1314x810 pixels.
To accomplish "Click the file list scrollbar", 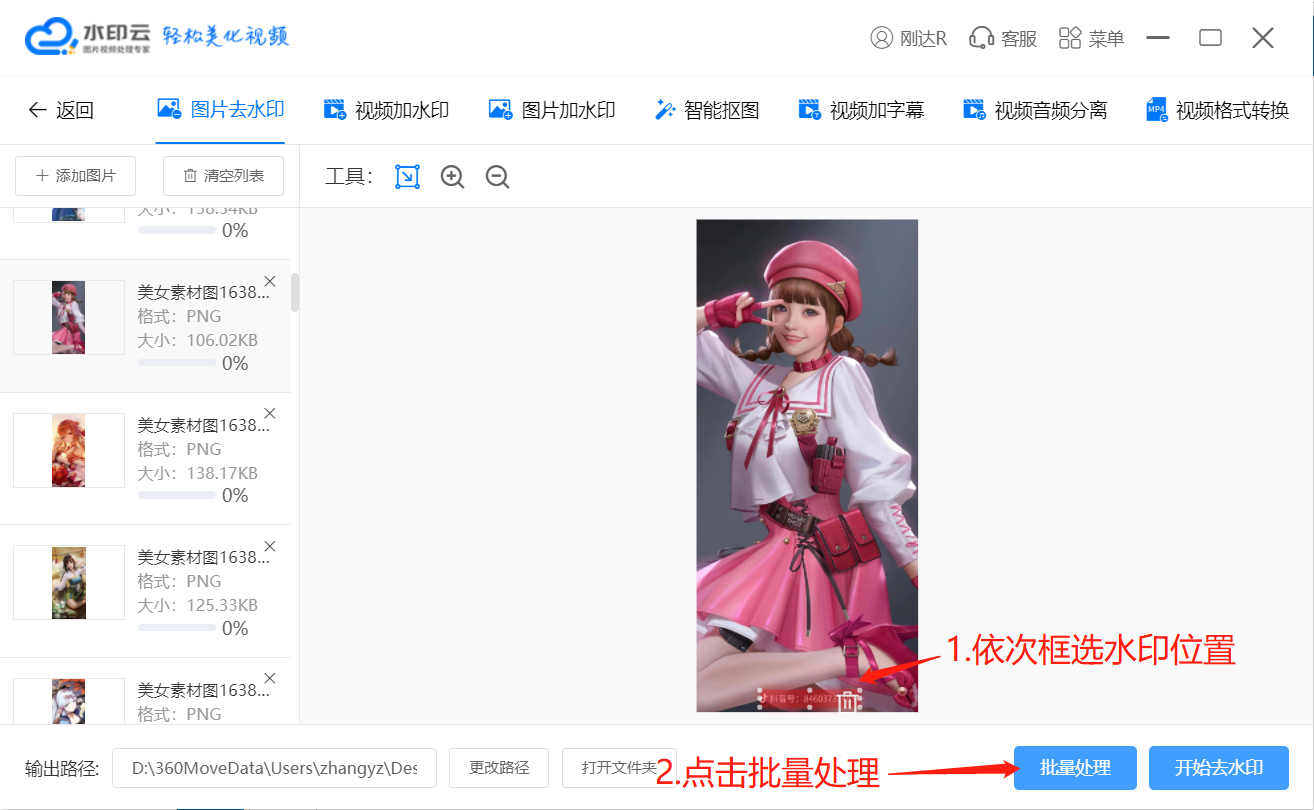I will (x=295, y=293).
